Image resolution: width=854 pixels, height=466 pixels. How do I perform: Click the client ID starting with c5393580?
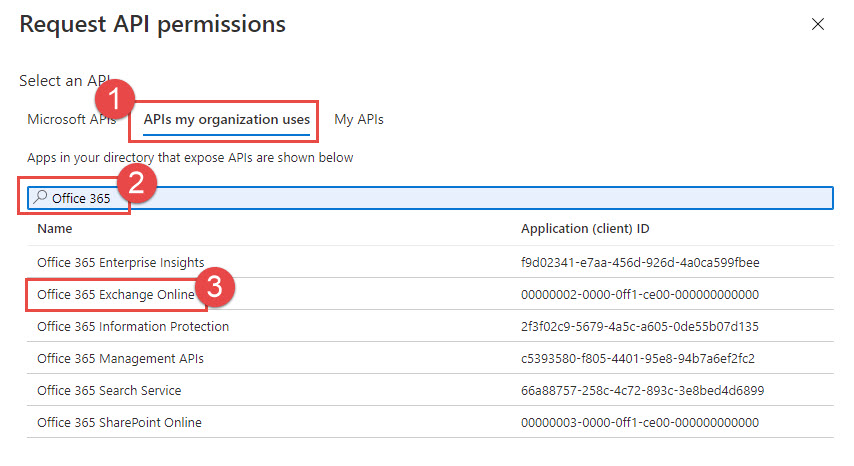640,358
